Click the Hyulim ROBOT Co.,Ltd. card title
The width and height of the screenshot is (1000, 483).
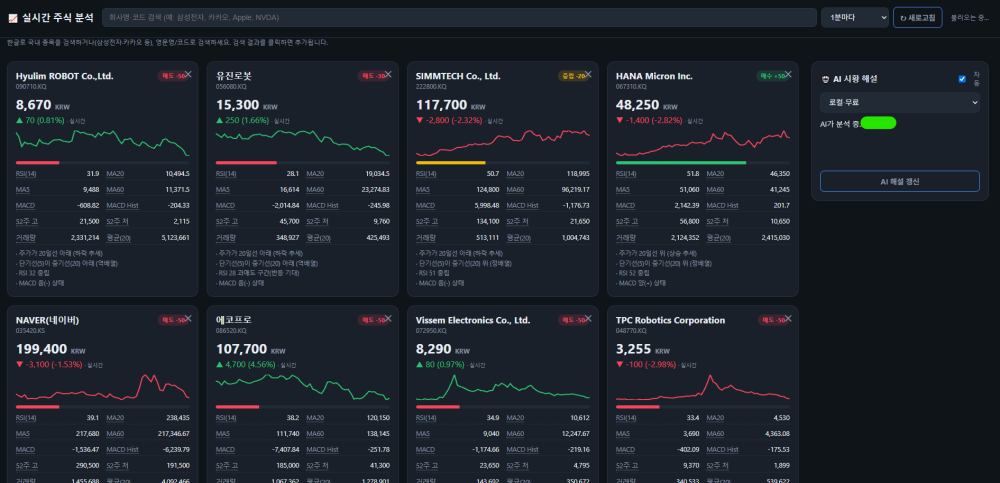[x=64, y=76]
